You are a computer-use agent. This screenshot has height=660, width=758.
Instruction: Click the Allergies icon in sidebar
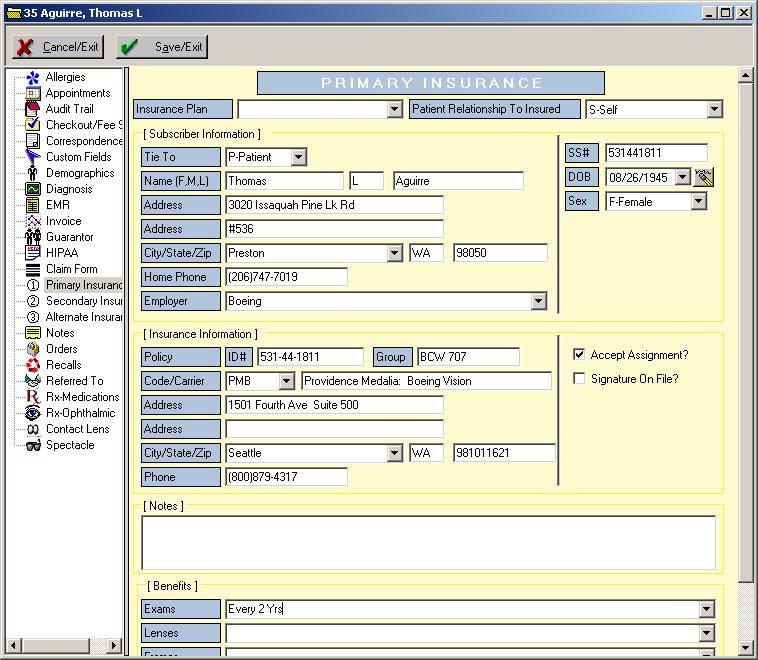[33, 77]
